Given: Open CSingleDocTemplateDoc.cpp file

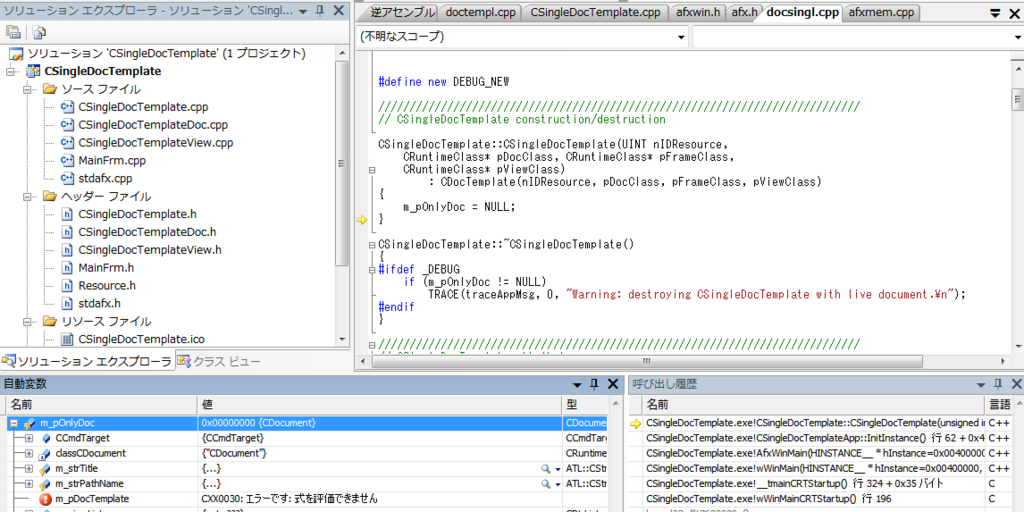Looking at the screenshot, I should pyautogui.click(x=153, y=125).
